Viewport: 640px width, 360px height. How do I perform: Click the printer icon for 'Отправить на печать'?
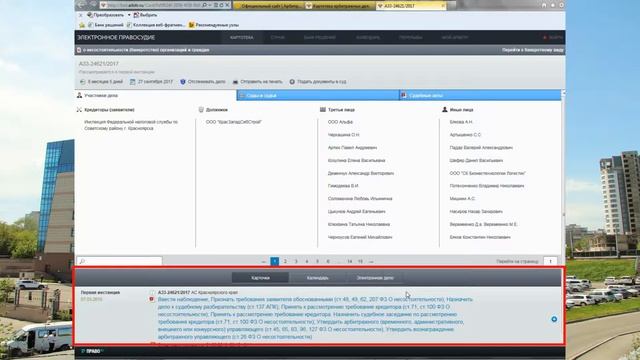point(235,82)
